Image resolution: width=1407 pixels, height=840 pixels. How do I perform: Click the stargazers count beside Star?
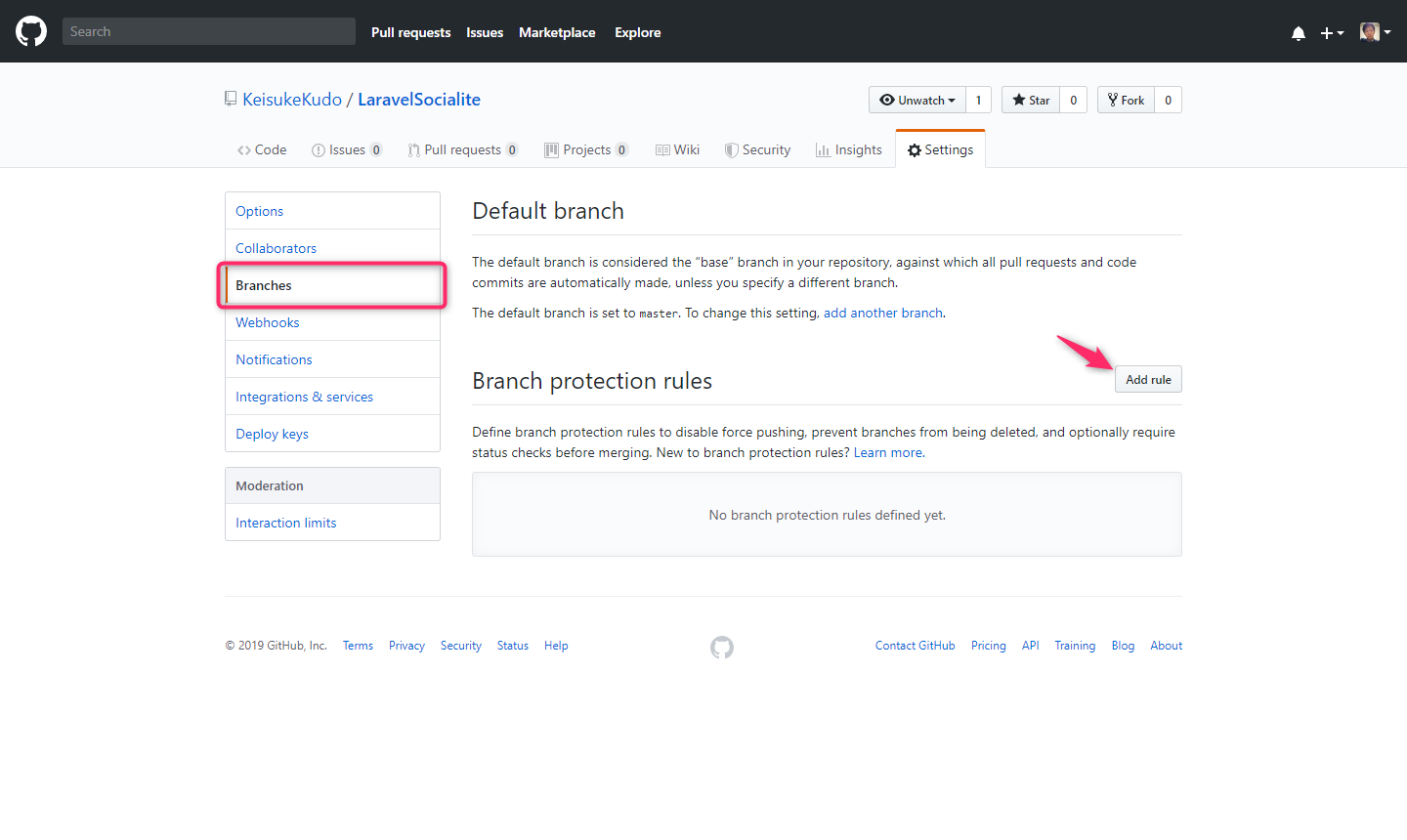[x=1074, y=100]
